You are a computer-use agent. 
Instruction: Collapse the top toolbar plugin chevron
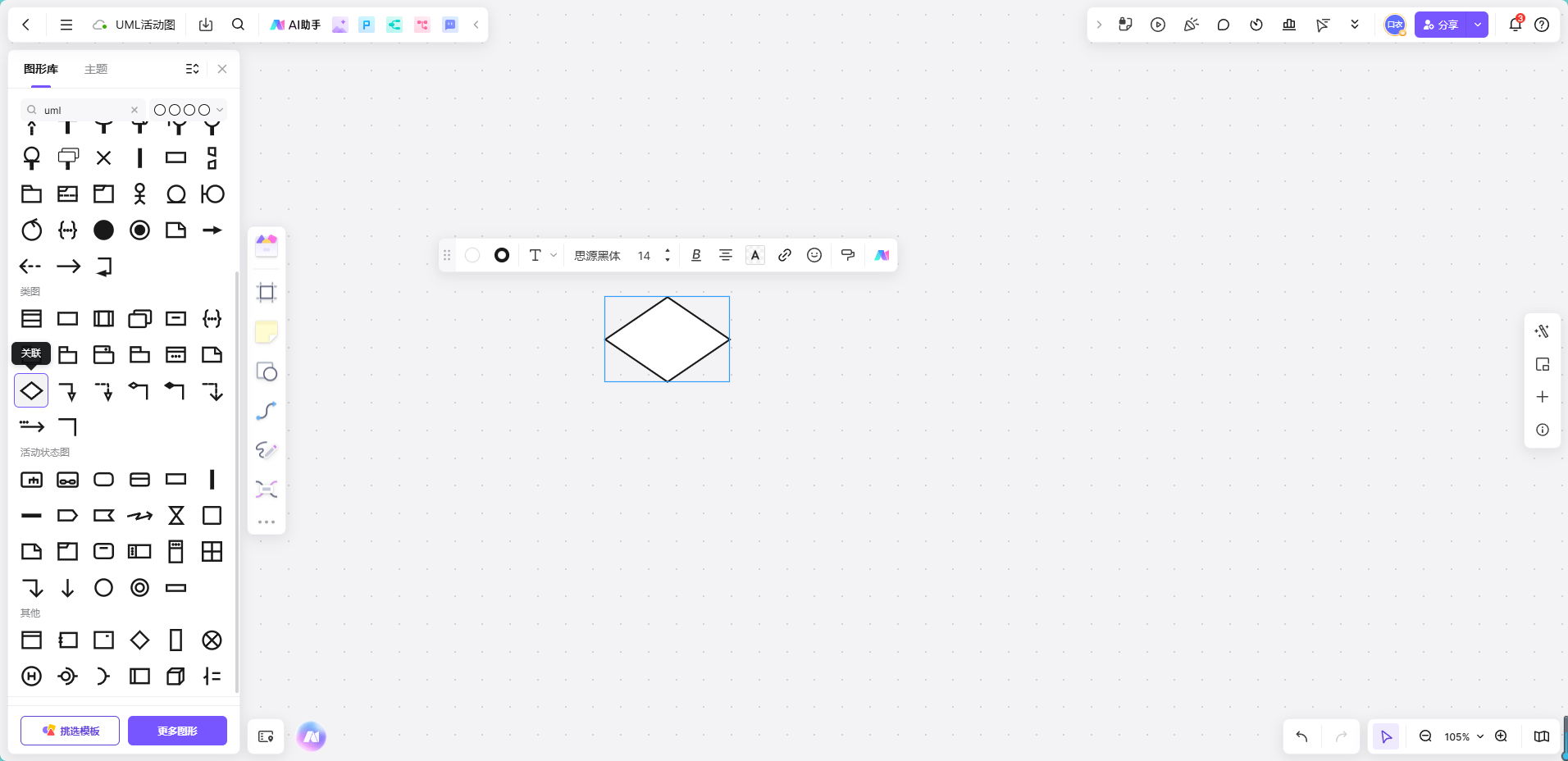coord(476,25)
